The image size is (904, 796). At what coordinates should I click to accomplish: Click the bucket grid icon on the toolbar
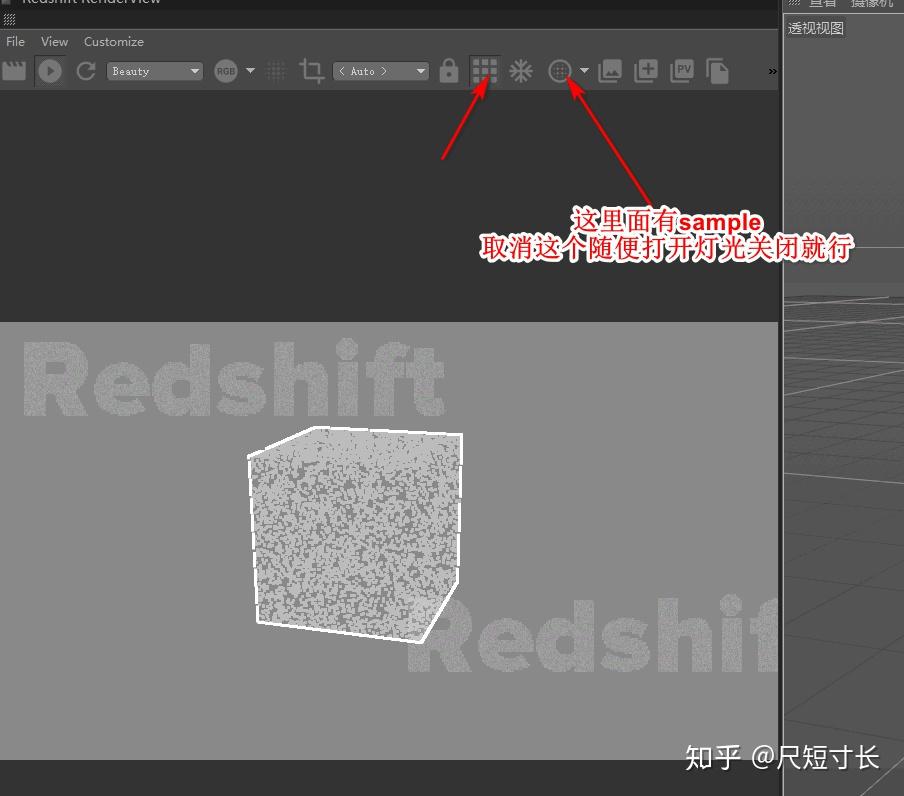point(484,71)
